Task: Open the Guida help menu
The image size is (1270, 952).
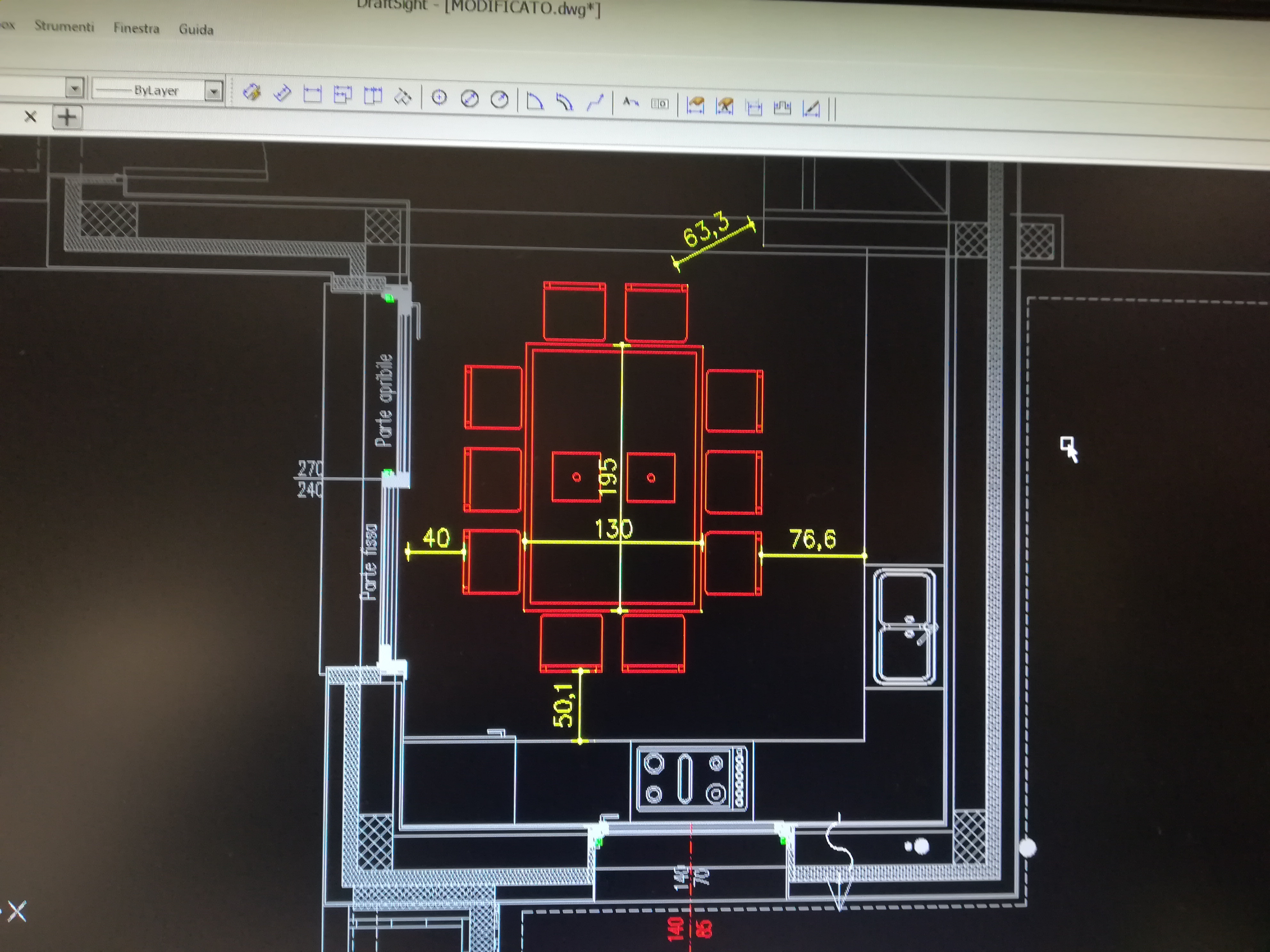Action: pyautogui.click(x=196, y=30)
